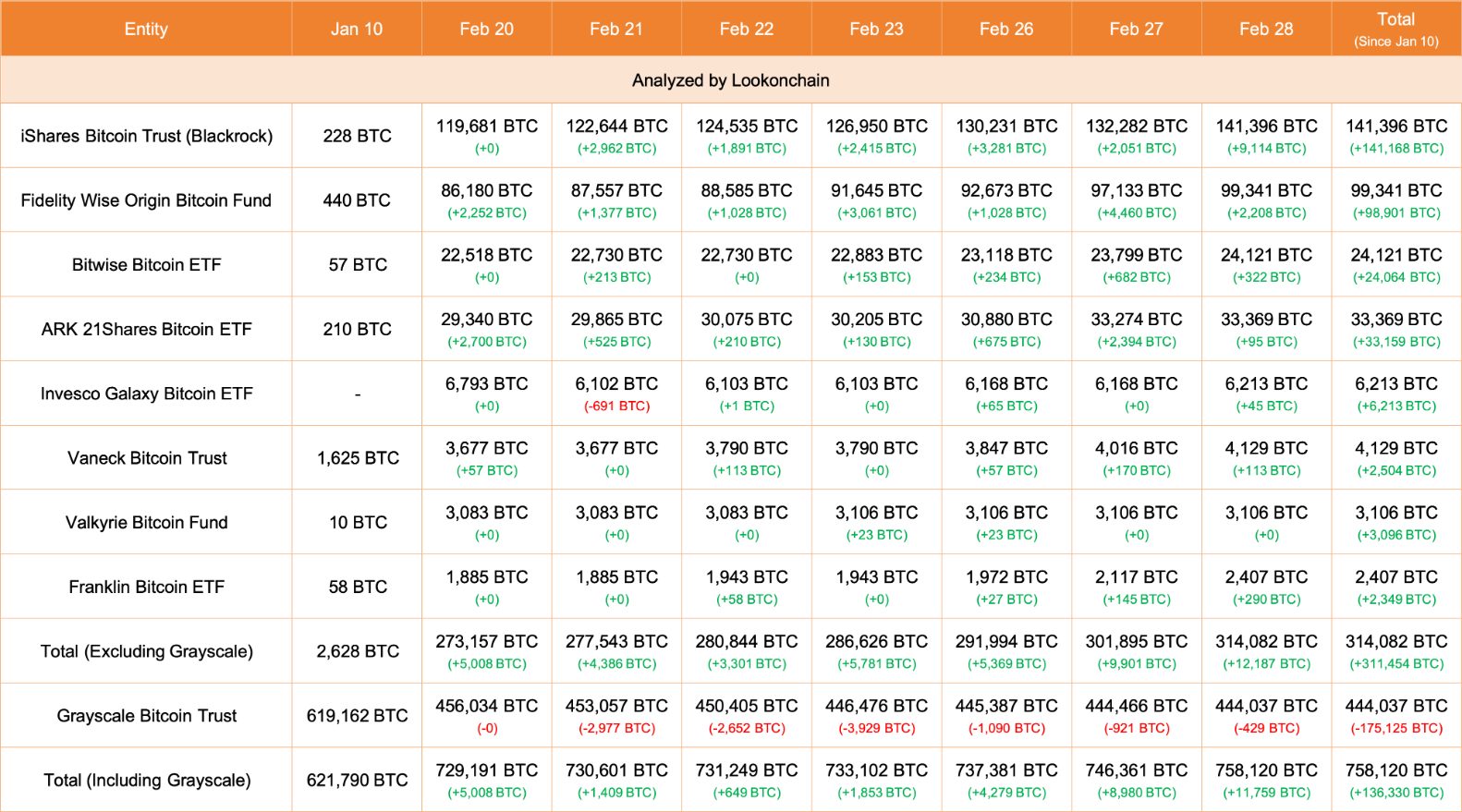
Task: Click the Analyzed by Lookonchain banner
Action: coord(731,80)
